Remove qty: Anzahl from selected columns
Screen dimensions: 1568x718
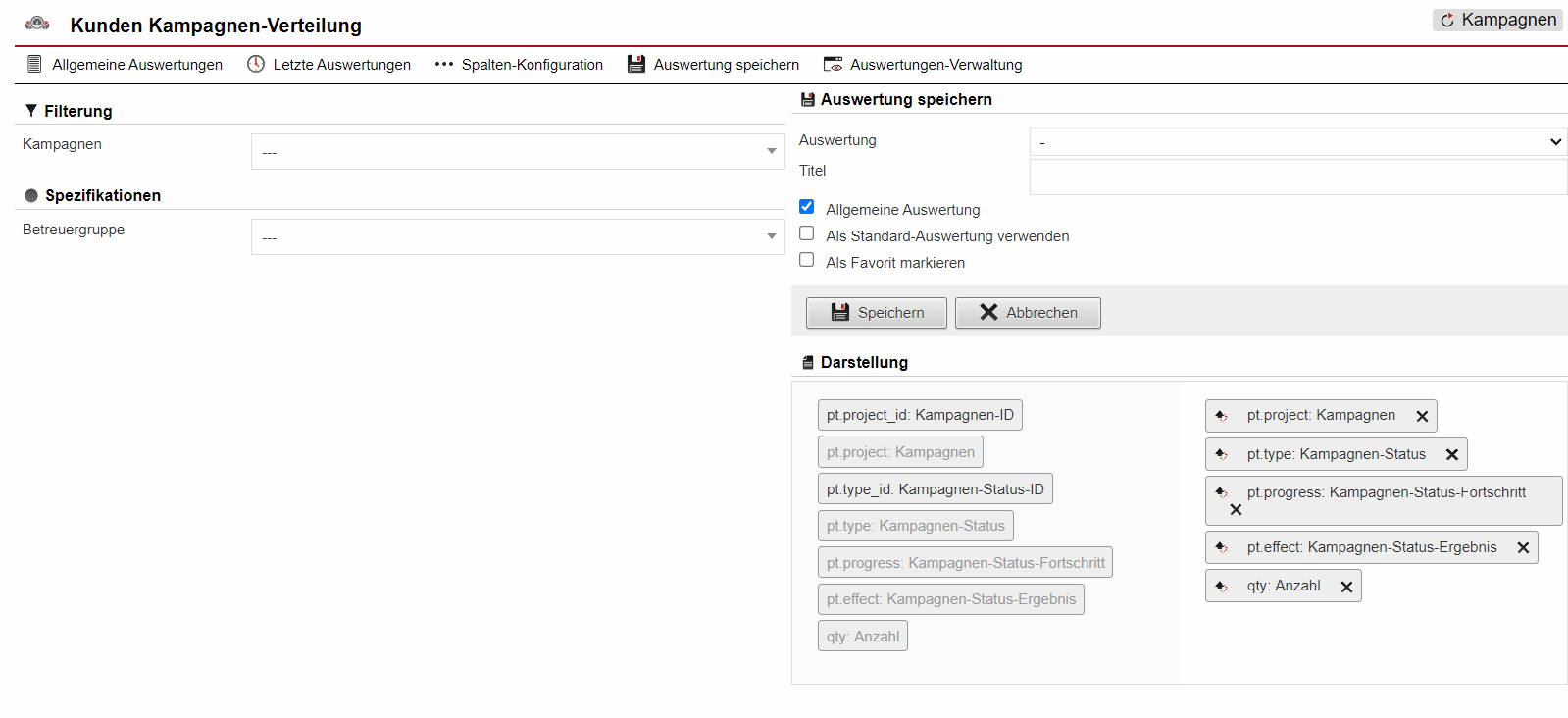[x=1346, y=587]
